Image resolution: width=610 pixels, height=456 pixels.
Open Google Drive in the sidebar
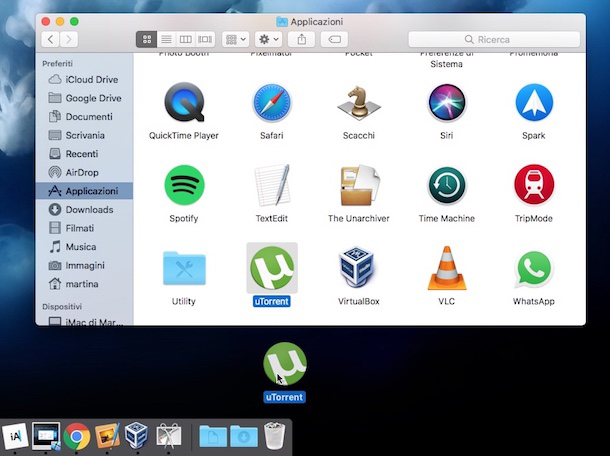[x=84, y=98]
